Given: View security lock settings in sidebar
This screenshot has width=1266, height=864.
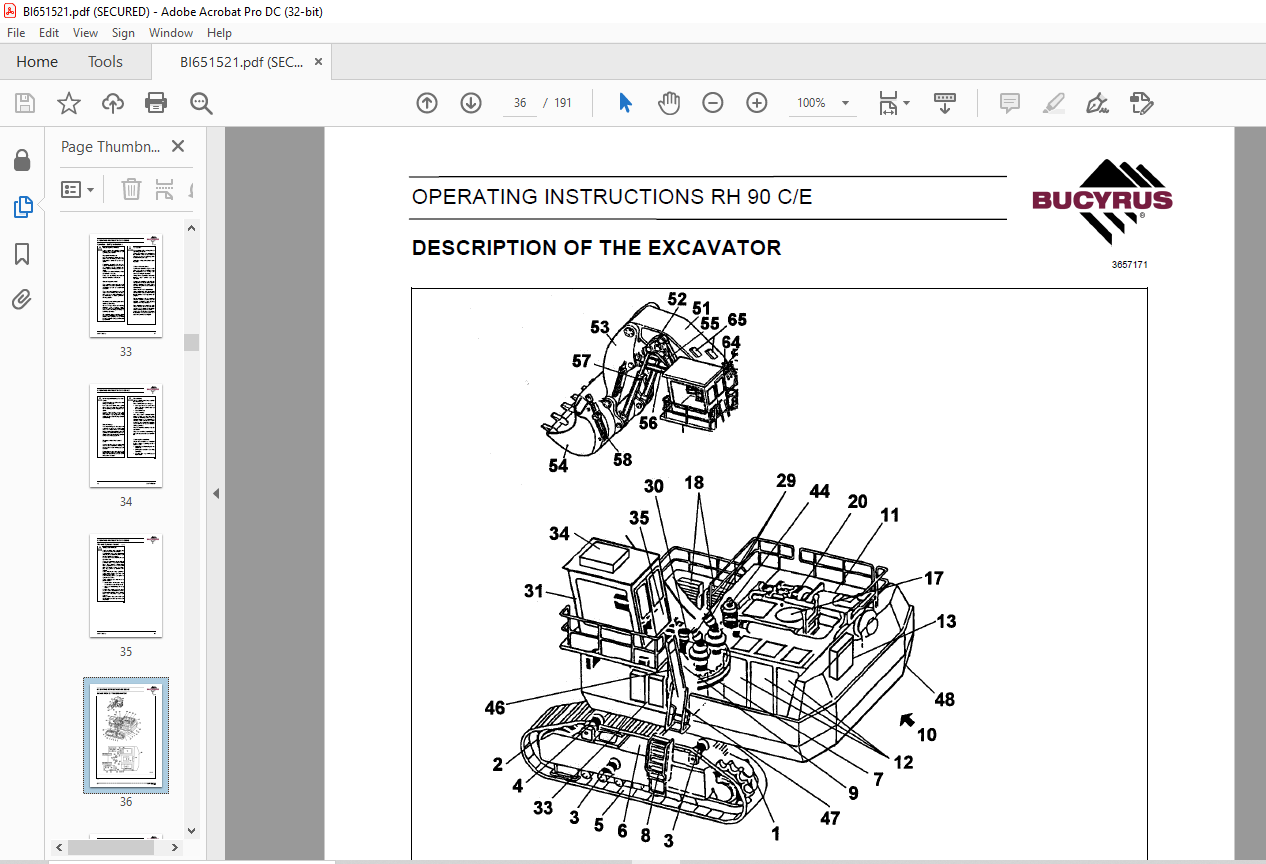Looking at the screenshot, I should tap(22, 161).
